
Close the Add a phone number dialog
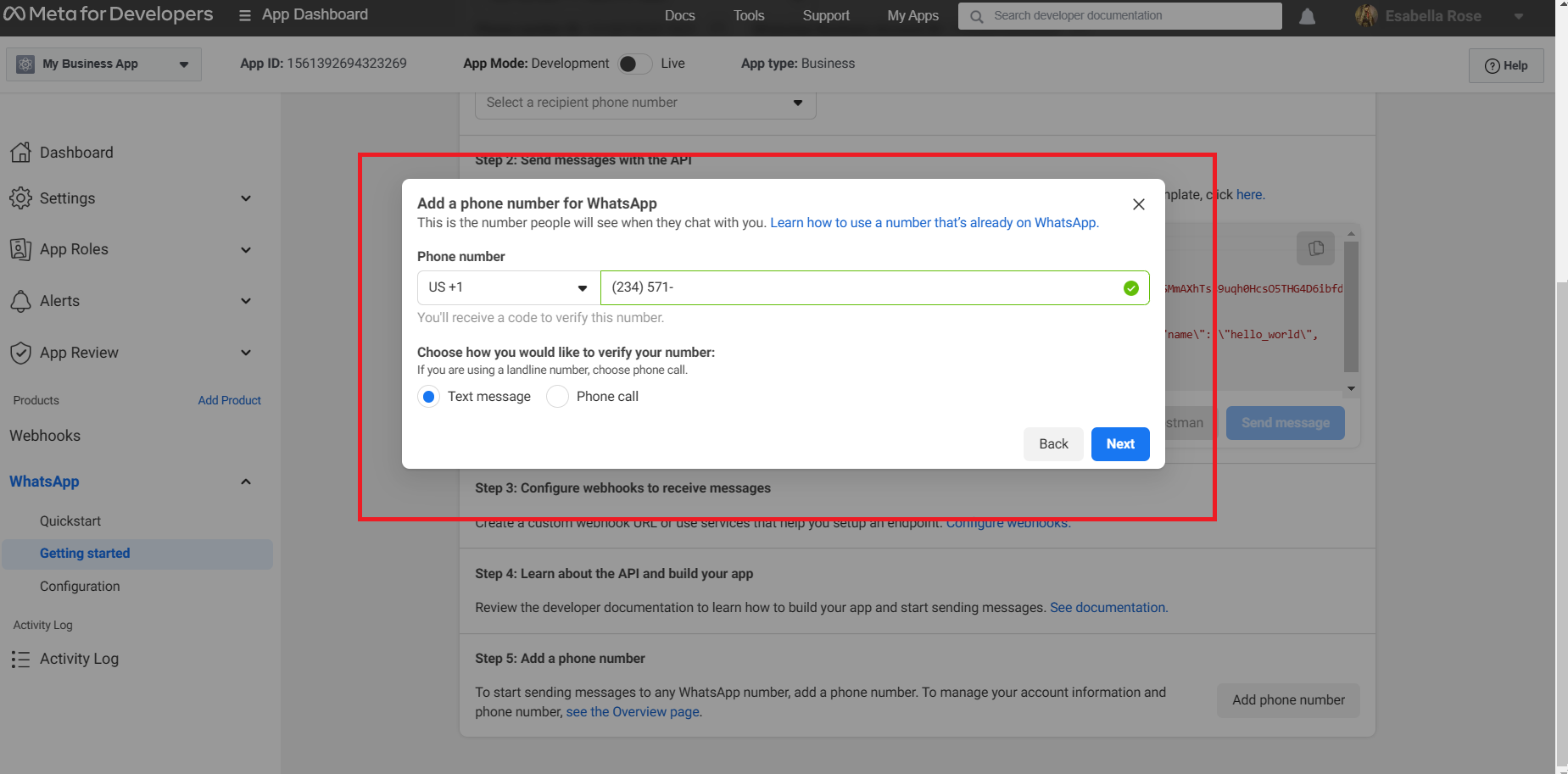click(x=1139, y=204)
